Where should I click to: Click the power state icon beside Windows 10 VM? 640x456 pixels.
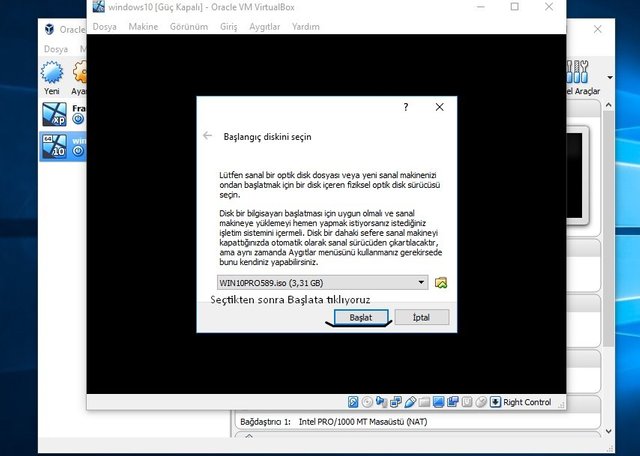tap(78, 151)
